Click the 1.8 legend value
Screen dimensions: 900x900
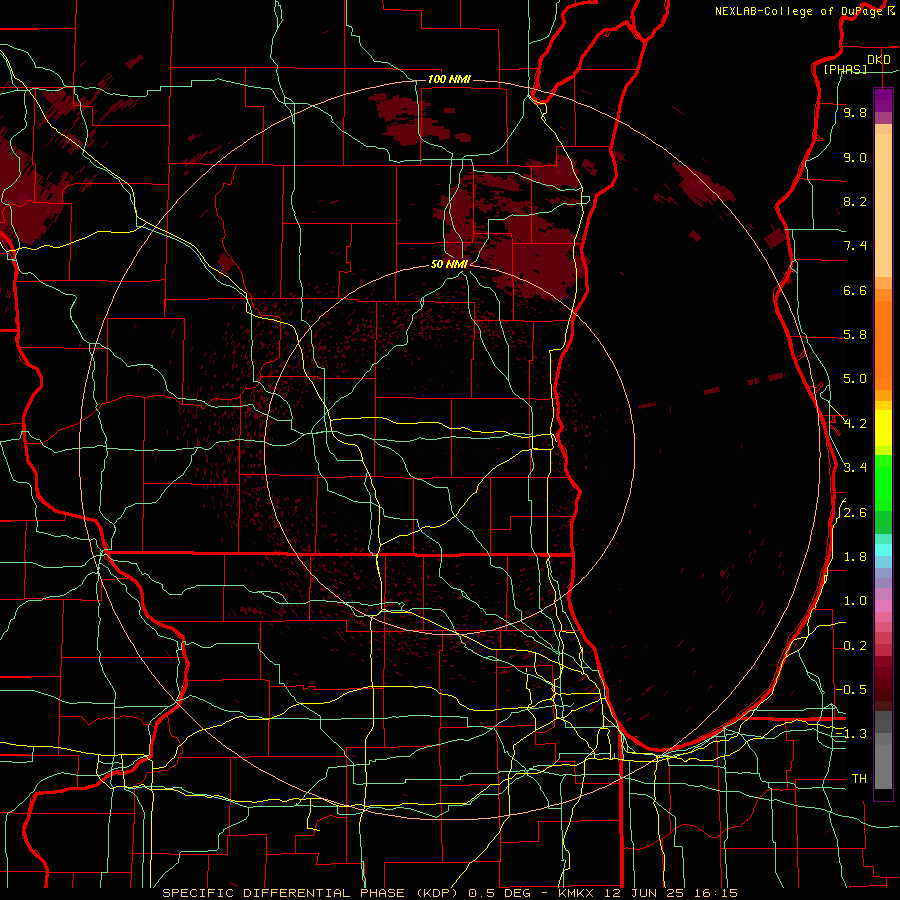click(855, 557)
